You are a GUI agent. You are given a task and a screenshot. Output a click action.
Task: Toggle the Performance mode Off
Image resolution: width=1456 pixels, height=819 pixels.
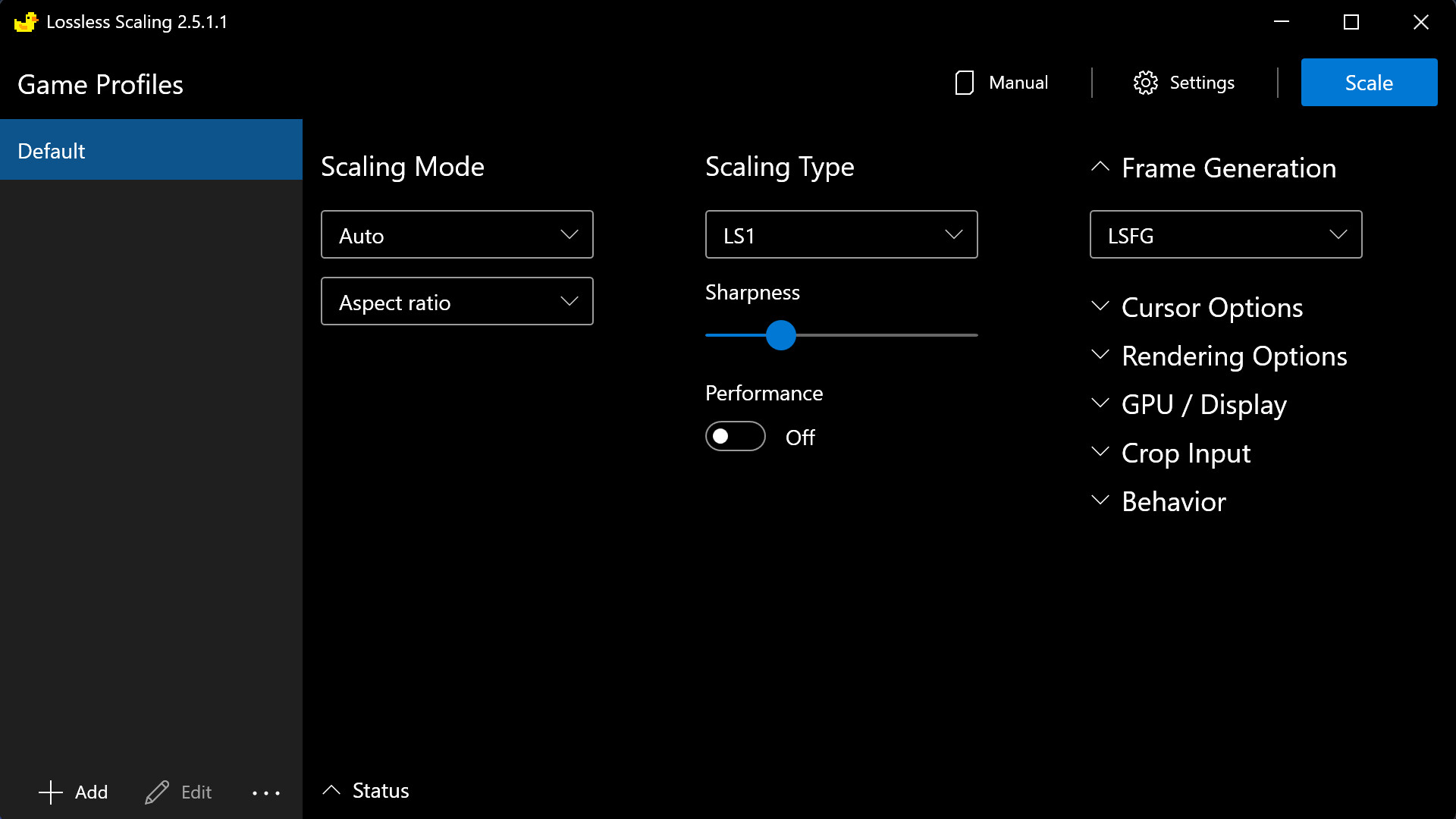point(735,436)
